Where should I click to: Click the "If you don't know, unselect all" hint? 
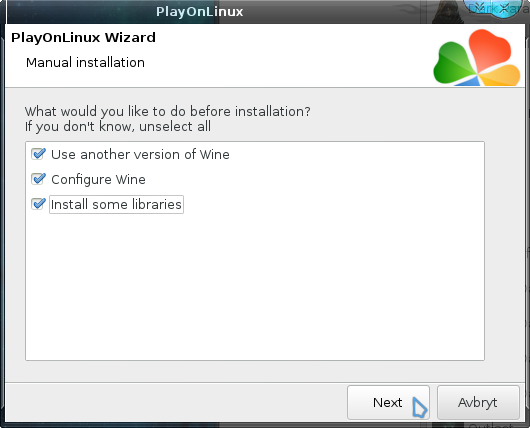tap(118, 126)
